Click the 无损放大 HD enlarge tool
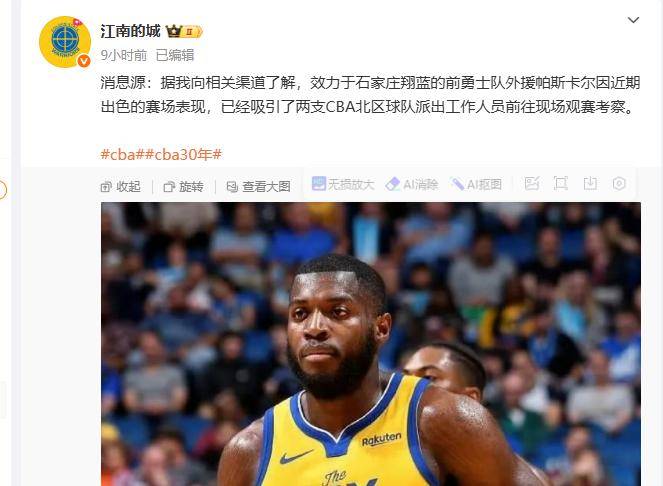The width and height of the screenshot is (663, 486). (343, 184)
